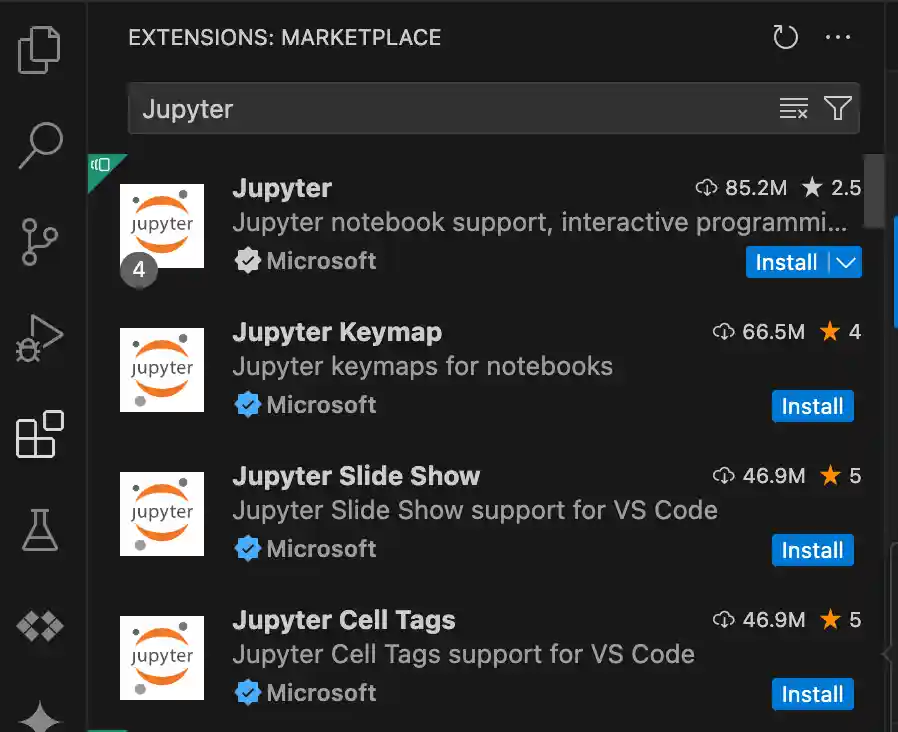
Task: Install the Jupyter extension
Action: tap(787, 262)
